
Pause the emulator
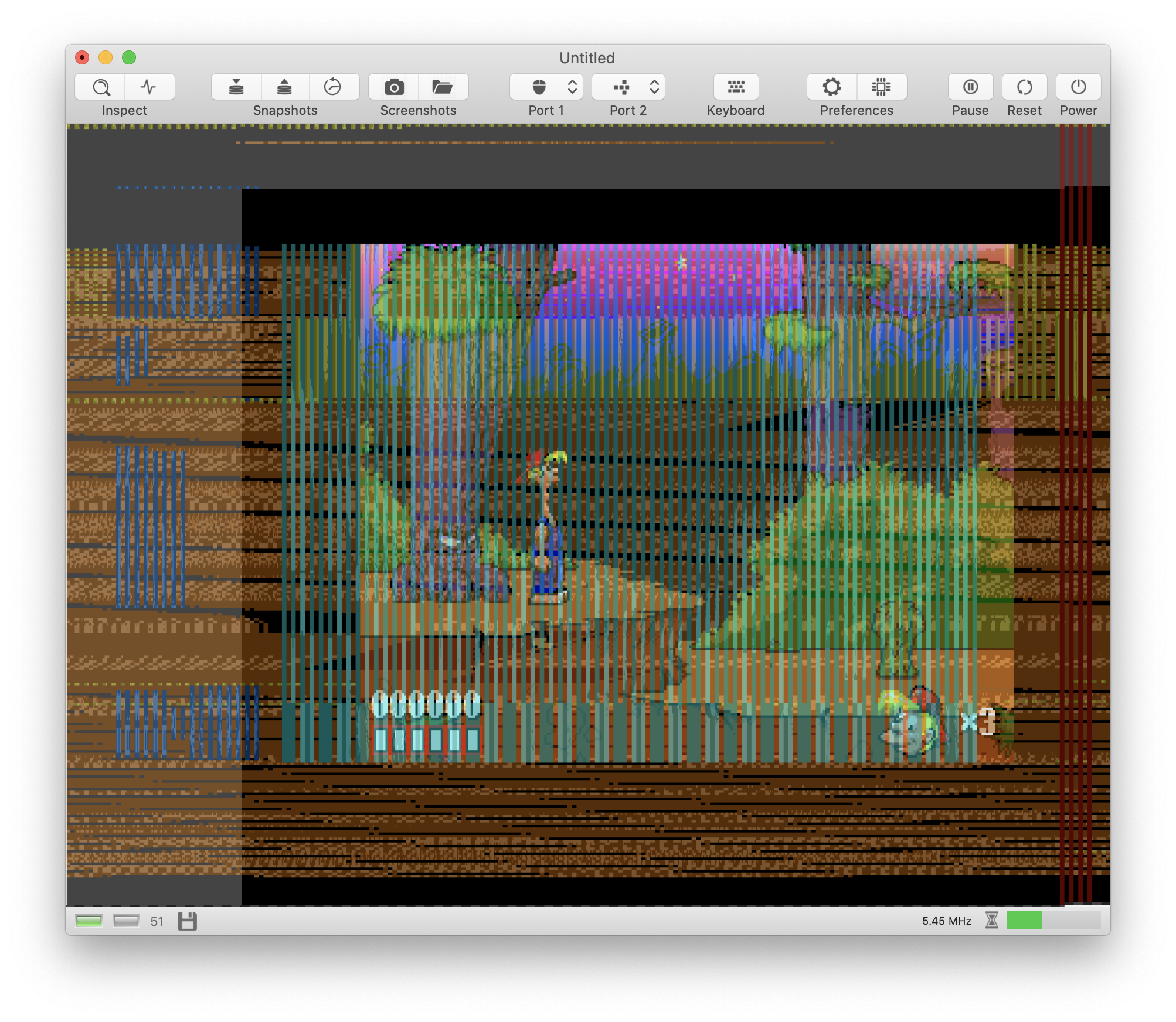click(x=971, y=87)
